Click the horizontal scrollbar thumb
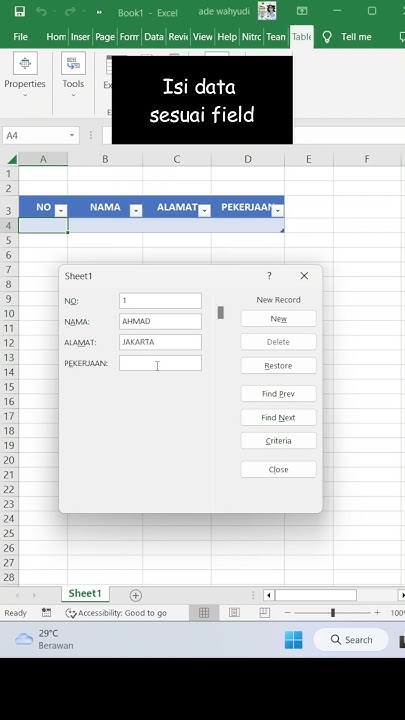The image size is (405, 720). [x=316, y=596]
